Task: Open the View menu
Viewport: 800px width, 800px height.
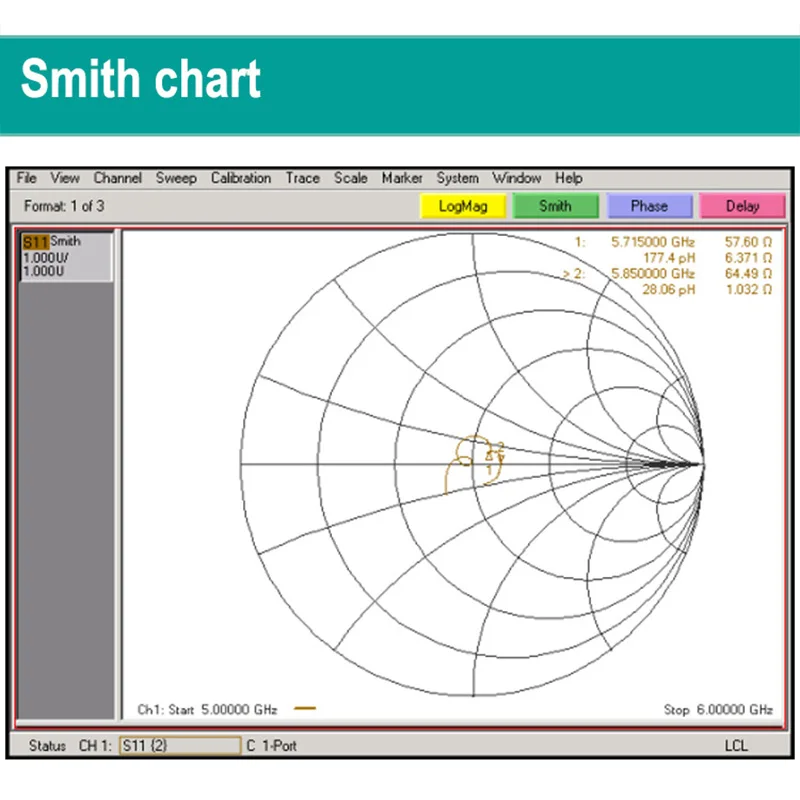Action: (x=65, y=178)
